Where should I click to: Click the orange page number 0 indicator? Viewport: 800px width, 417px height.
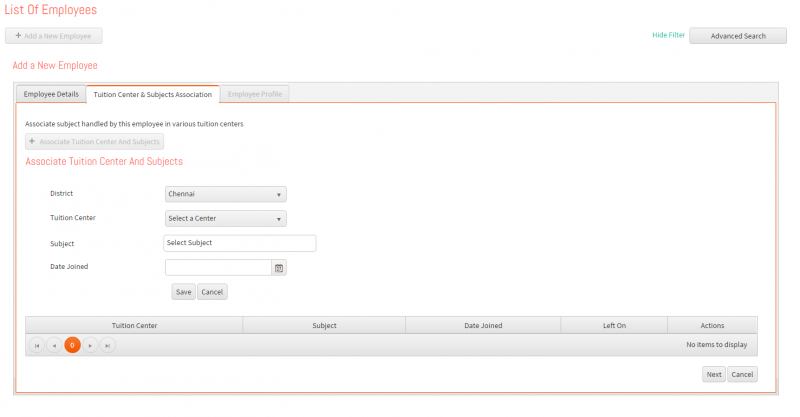pyautogui.click(x=72, y=346)
